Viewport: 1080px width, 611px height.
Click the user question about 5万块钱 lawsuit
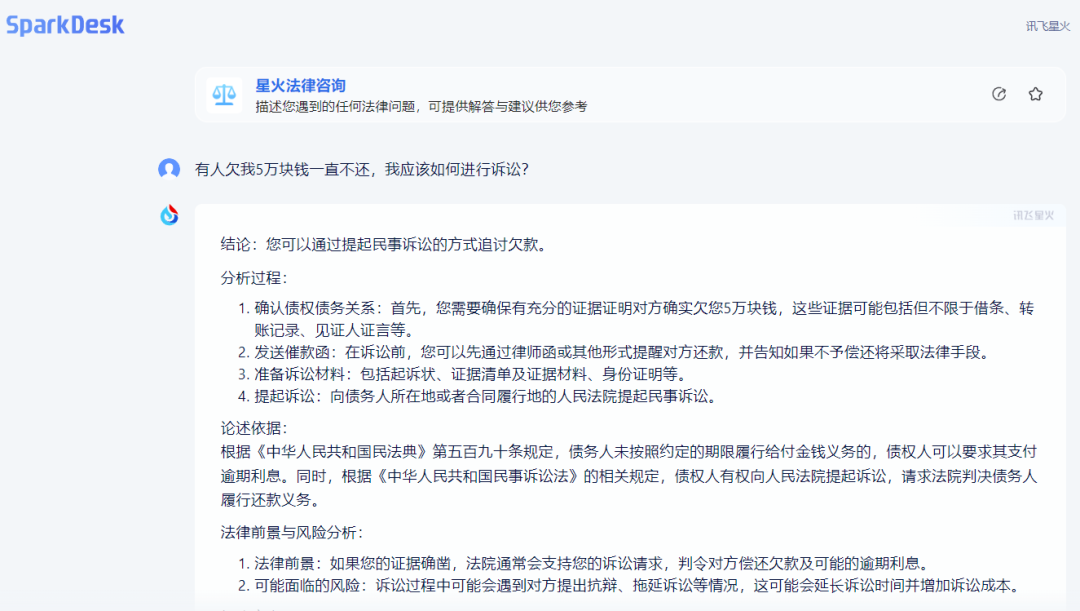click(x=361, y=169)
